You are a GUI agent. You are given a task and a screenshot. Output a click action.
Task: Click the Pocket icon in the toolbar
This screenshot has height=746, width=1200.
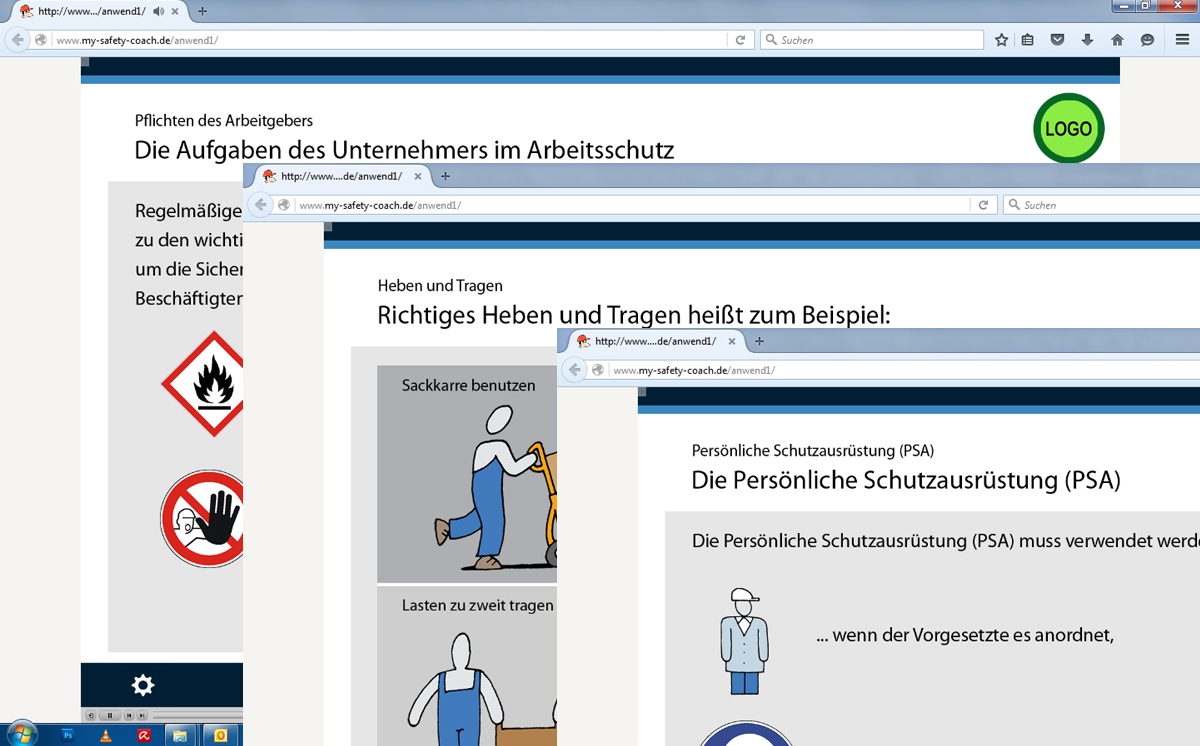[1058, 40]
